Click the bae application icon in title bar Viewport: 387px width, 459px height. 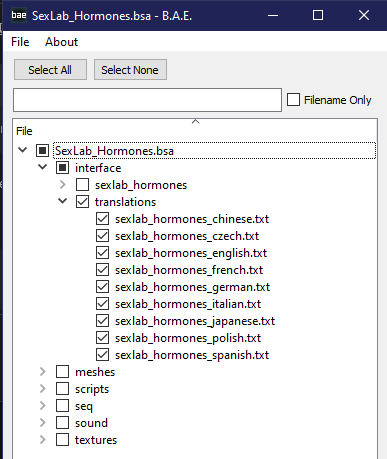point(19,15)
